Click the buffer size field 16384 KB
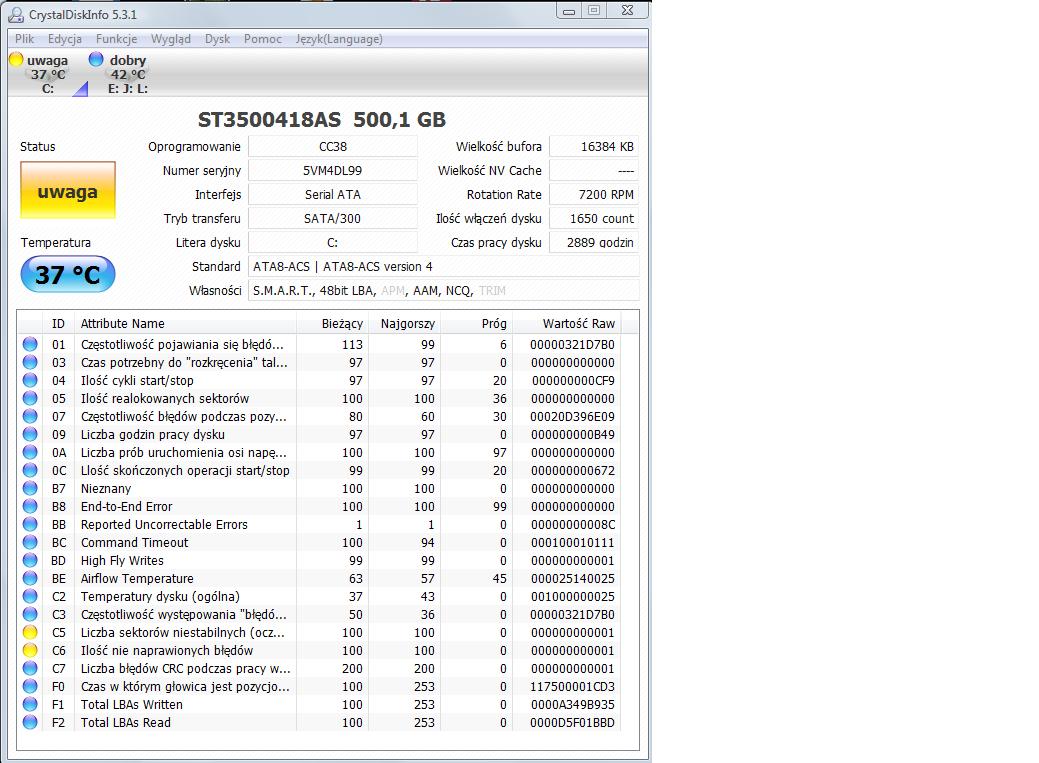The image size is (1039, 763). point(594,147)
